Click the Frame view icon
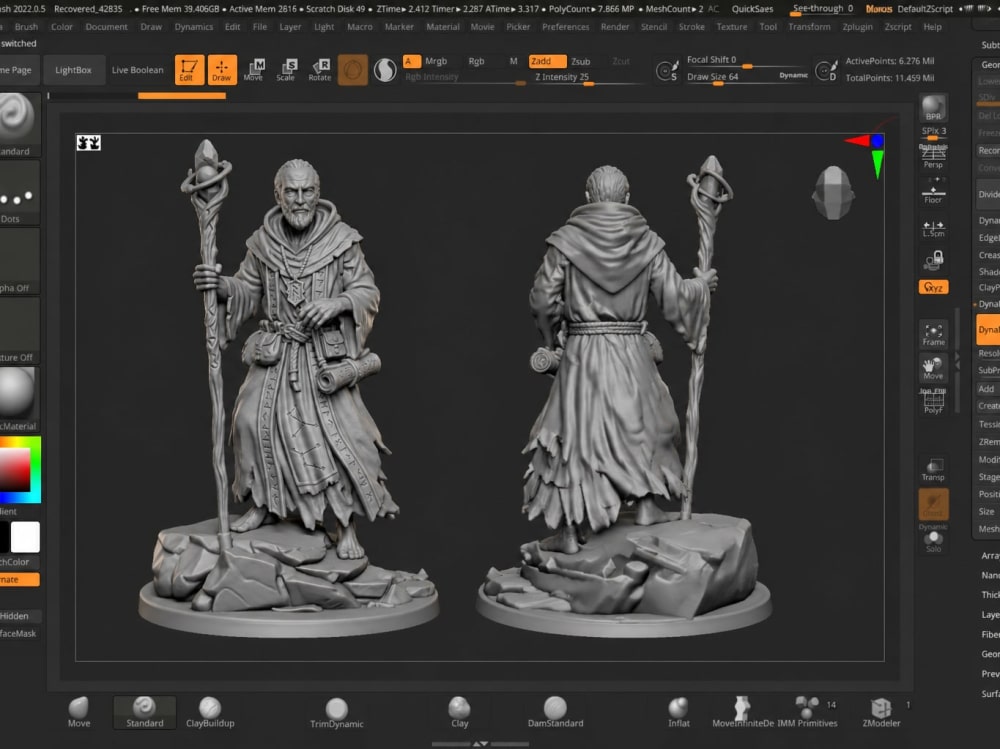 pos(933,334)
